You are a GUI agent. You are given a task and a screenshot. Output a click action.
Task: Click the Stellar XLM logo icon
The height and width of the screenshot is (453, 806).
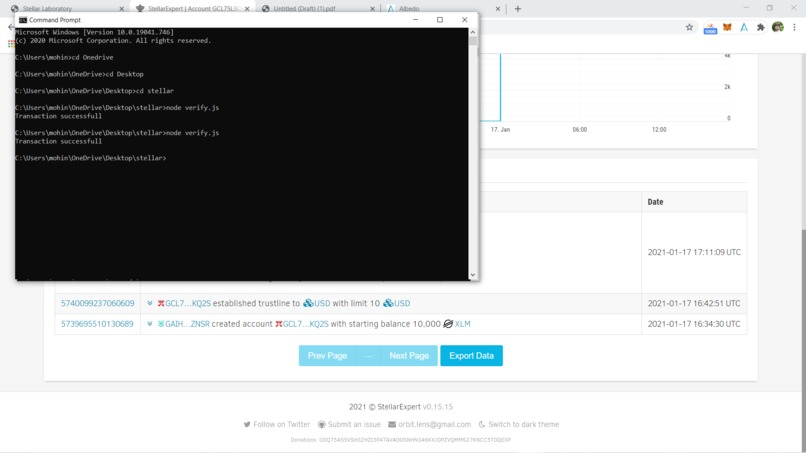pos(448,324)
